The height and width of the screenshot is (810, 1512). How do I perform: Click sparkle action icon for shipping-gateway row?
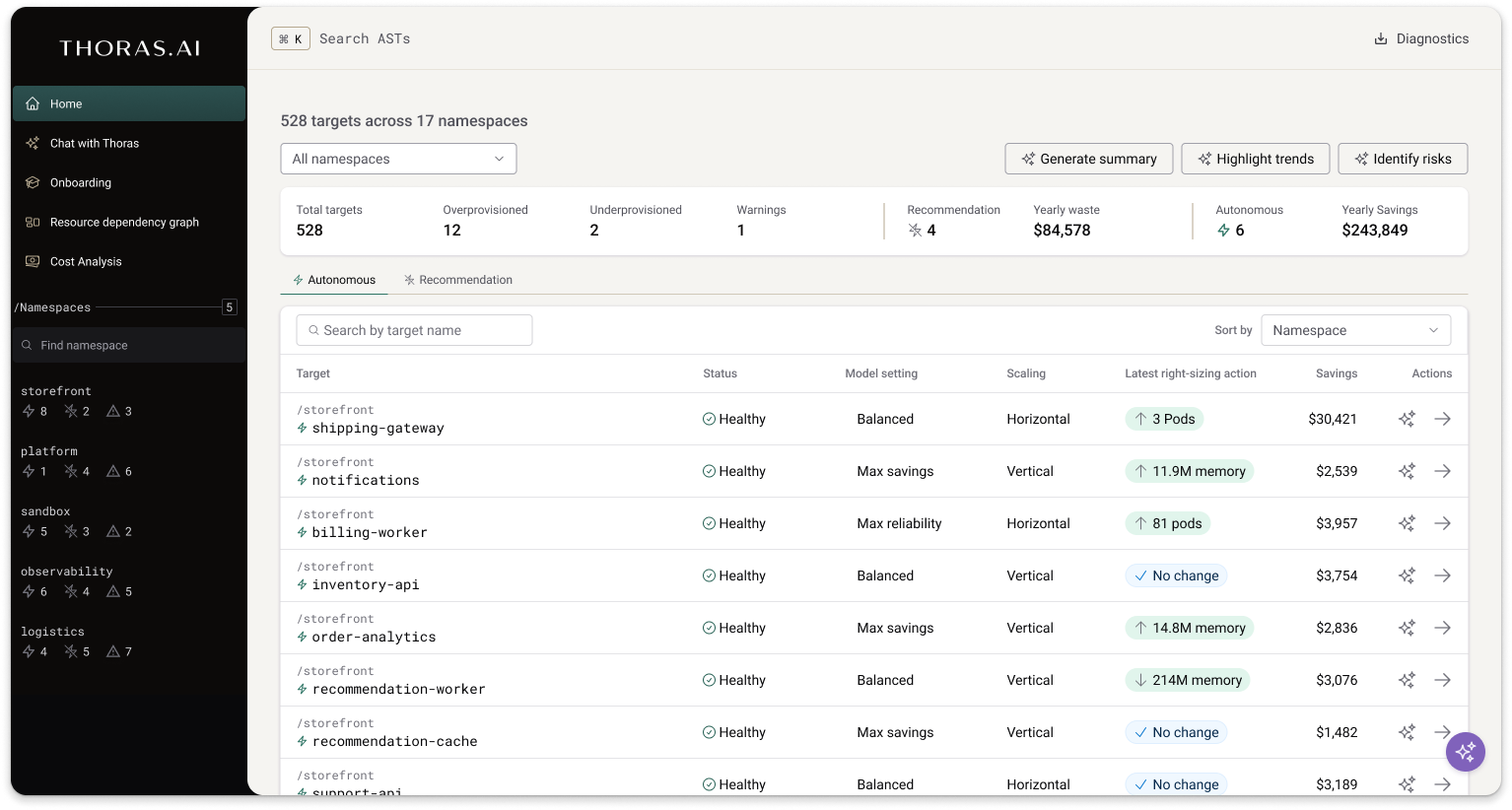tap(1407, 419)
